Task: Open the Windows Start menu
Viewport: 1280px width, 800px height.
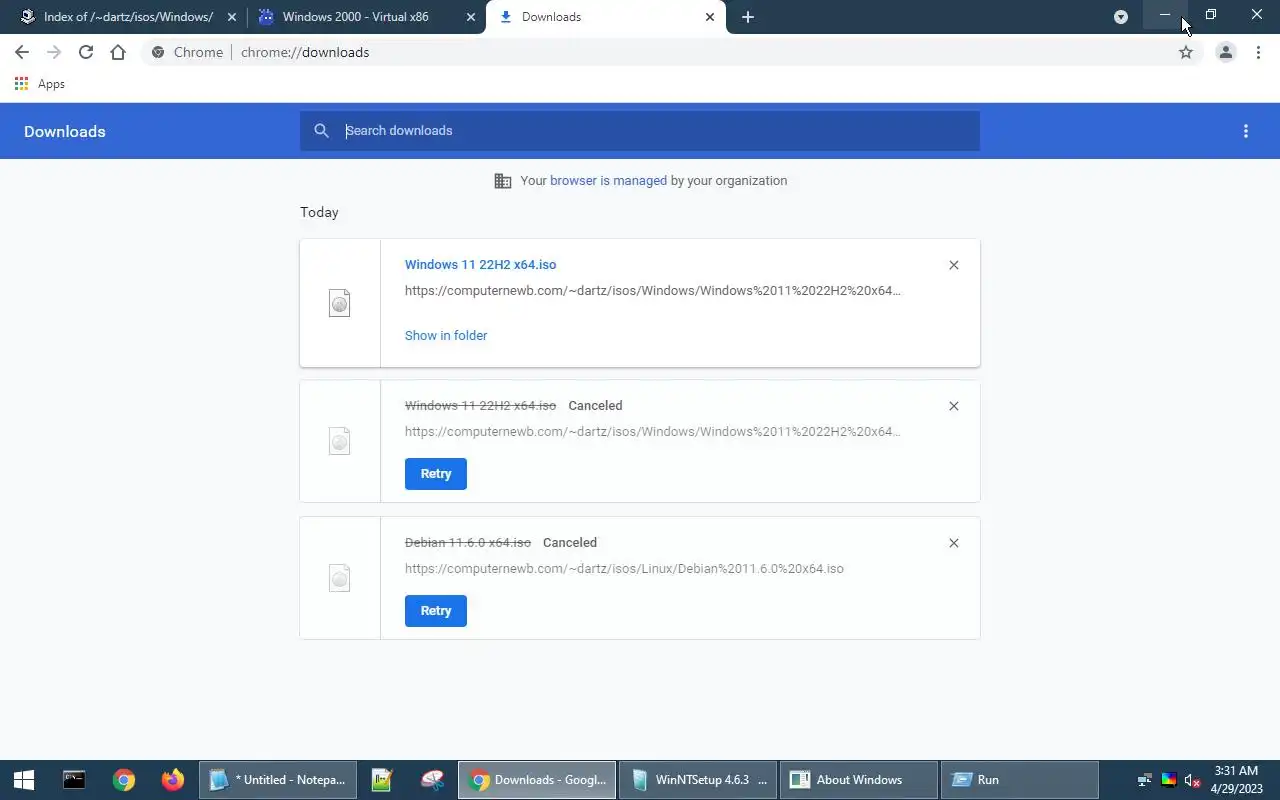Action: point(24,780)
